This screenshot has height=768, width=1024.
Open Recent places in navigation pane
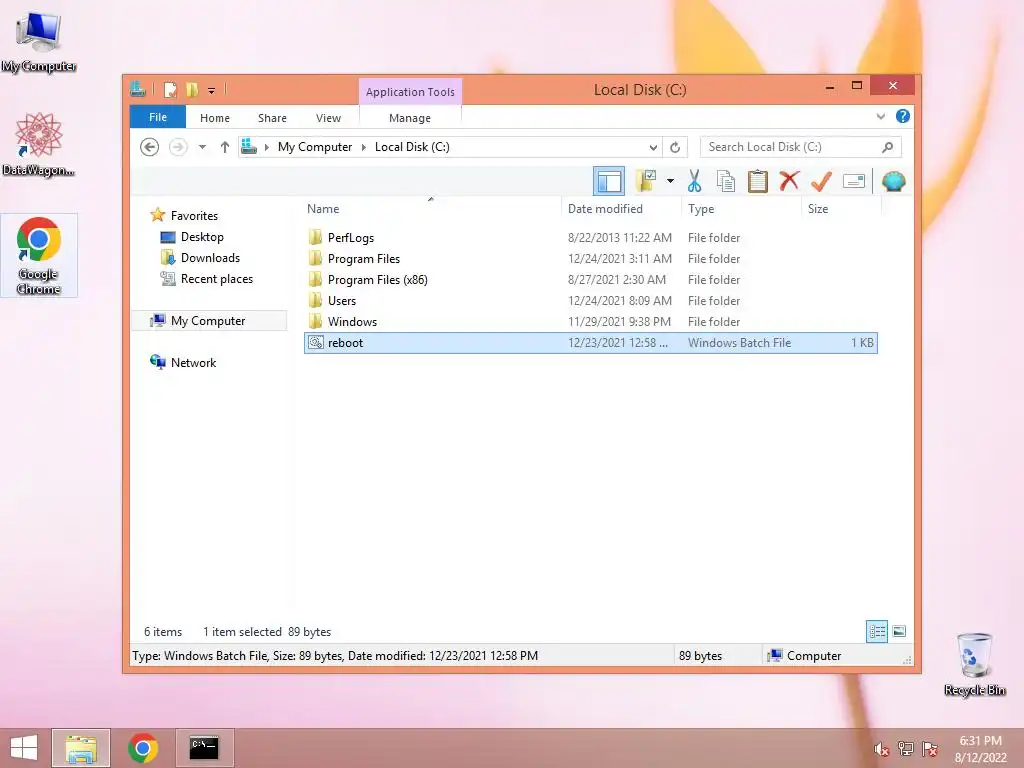pos(217,279)
